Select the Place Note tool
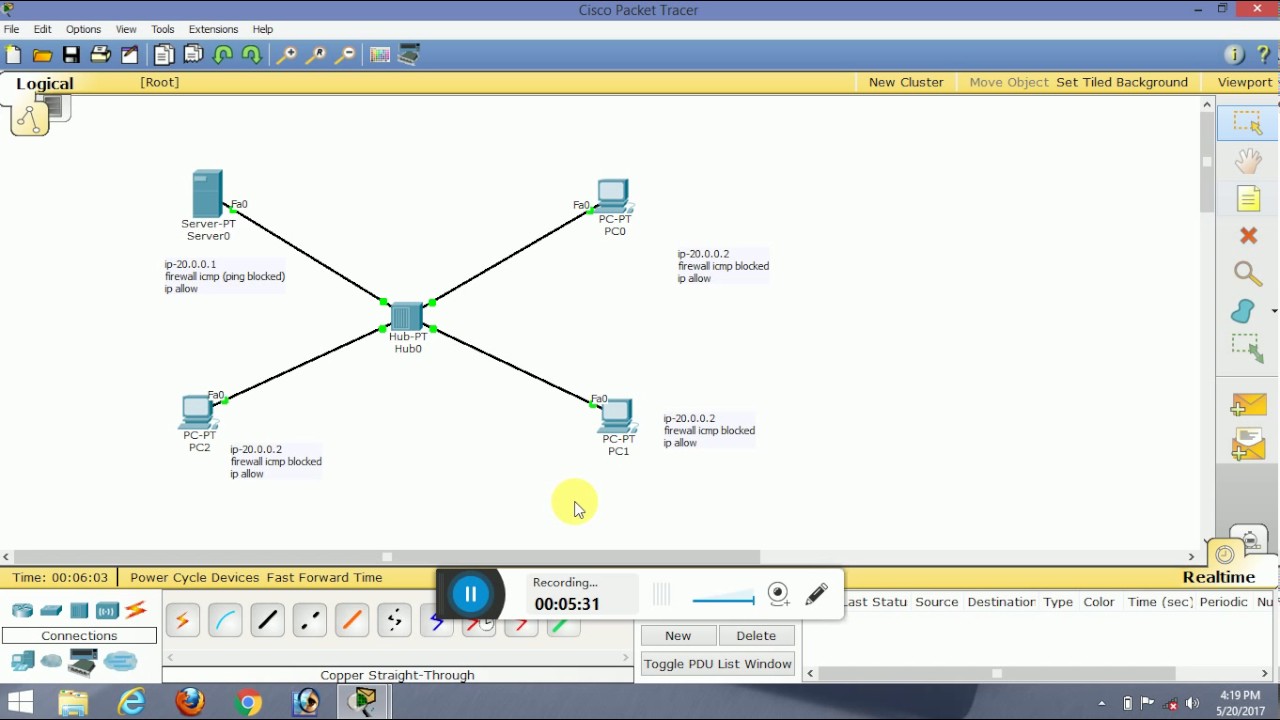The width and height of the screenshot is (1280, 720). pos(1248,198)
